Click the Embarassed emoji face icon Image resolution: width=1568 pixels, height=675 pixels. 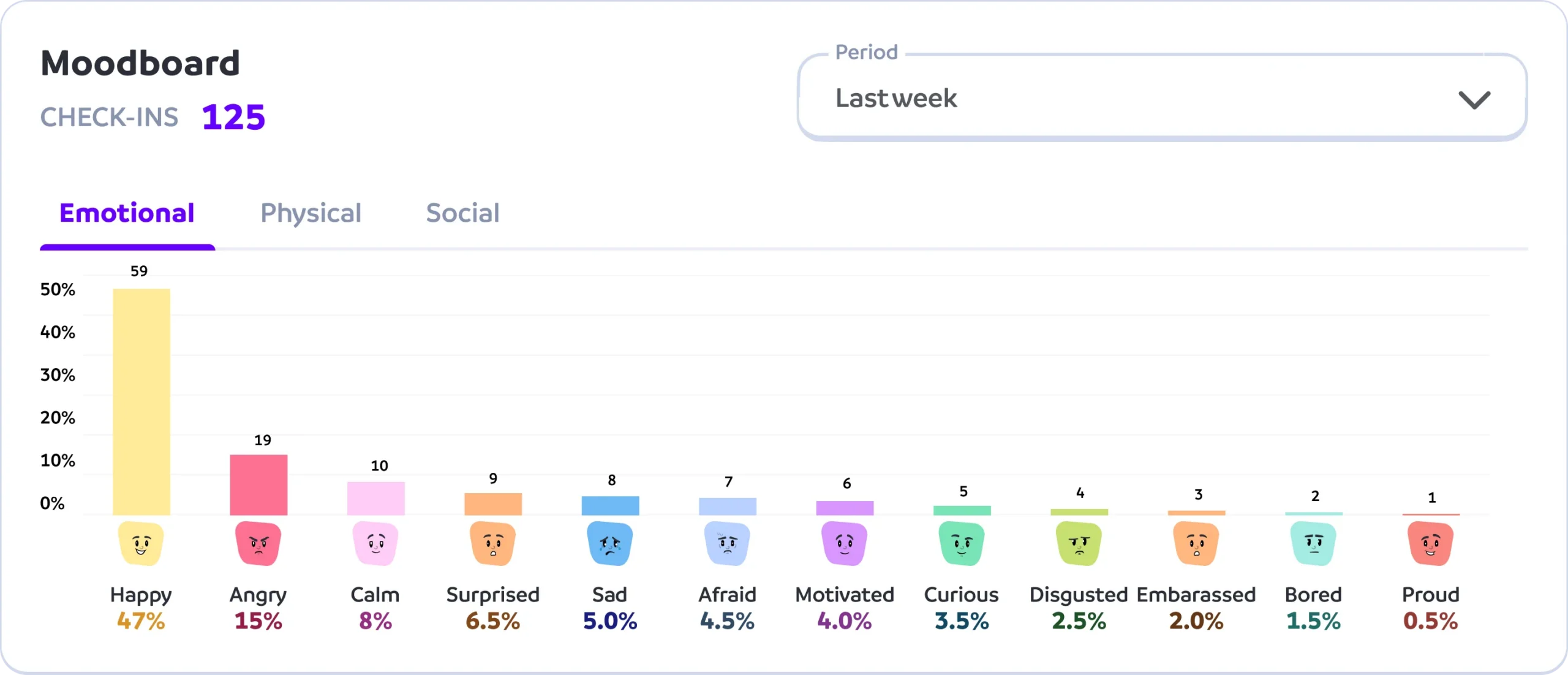coord(1196,543)
